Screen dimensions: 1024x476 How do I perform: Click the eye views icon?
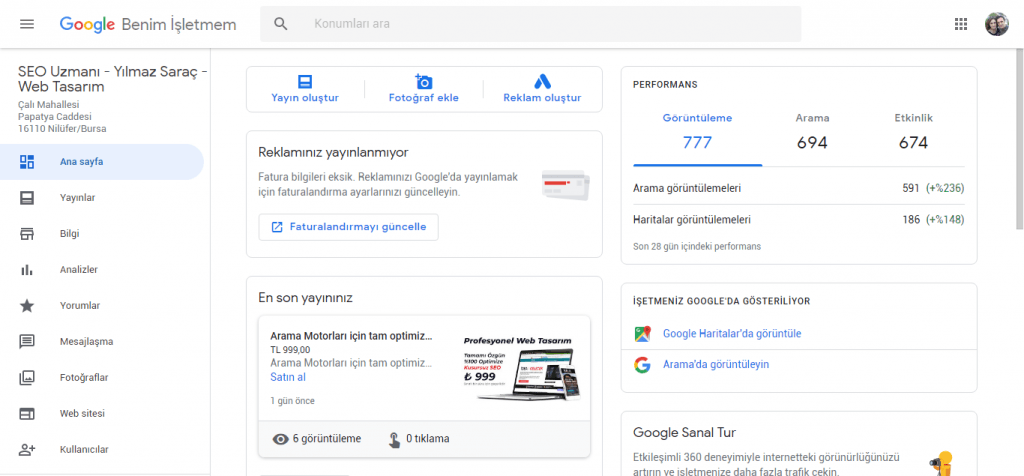(281, 439)
